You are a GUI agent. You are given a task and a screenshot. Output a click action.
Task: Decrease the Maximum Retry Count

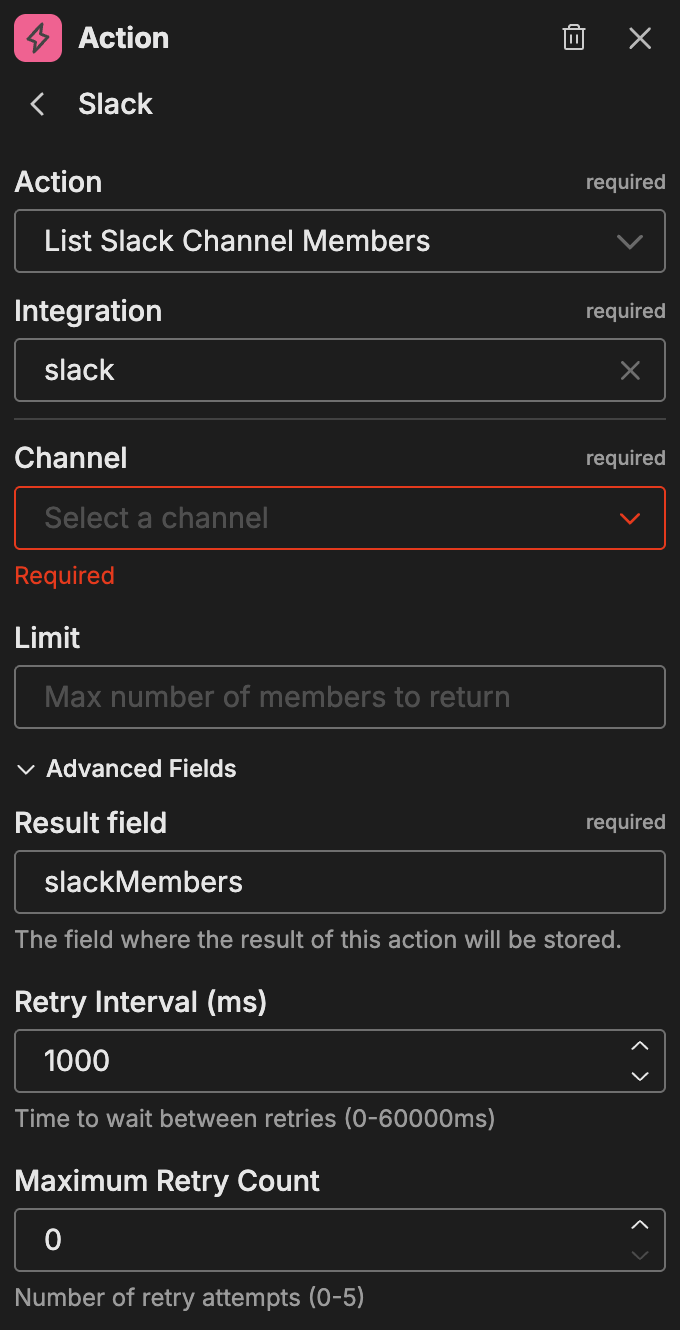[640, 1255]
